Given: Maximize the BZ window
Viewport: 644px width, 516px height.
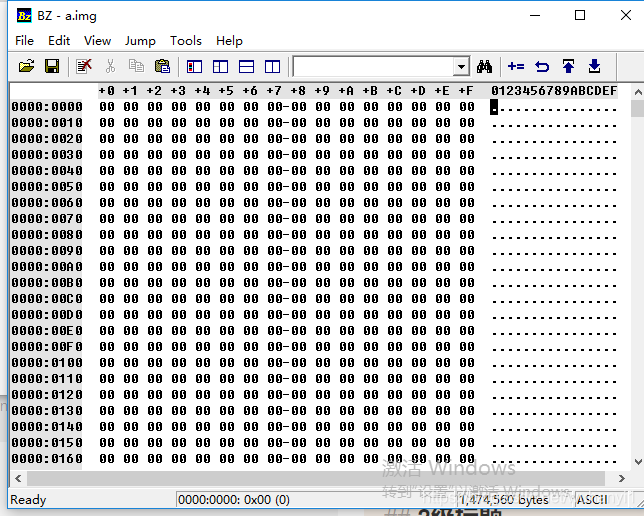Looking at the screenshot, I should (580, 15).
